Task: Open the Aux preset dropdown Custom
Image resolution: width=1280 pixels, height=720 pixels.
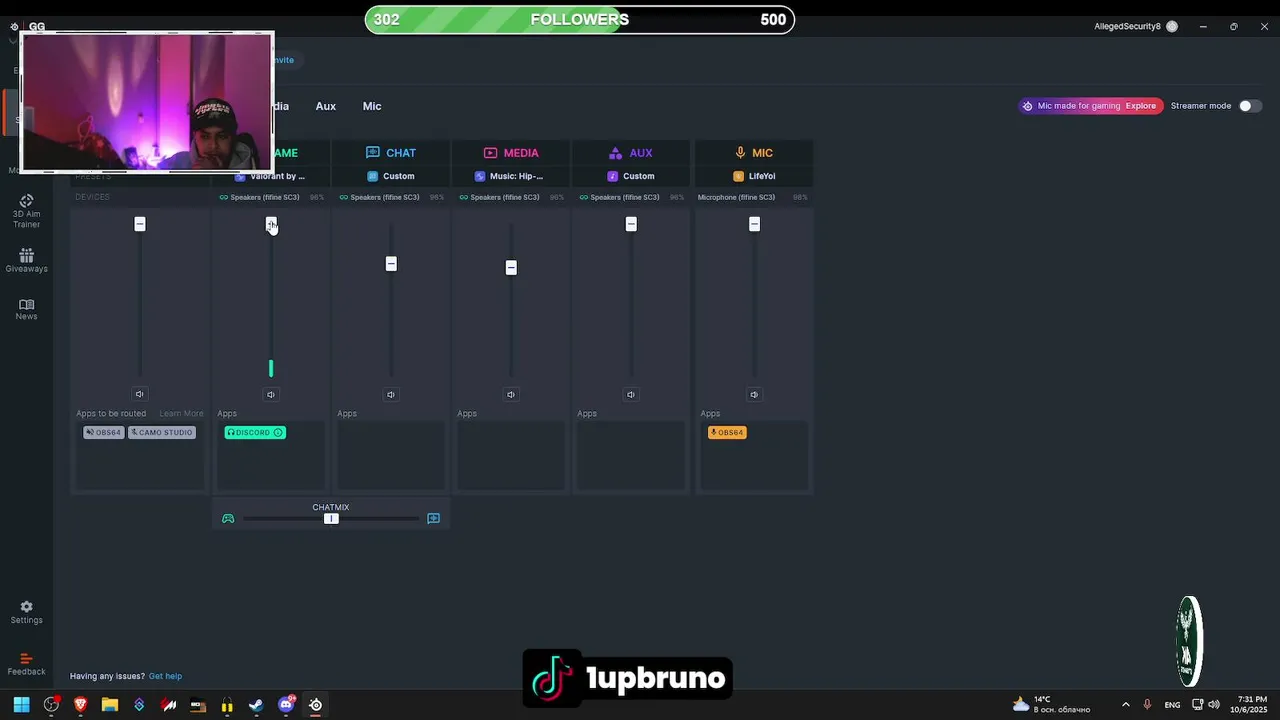Action: coord(631,176)
